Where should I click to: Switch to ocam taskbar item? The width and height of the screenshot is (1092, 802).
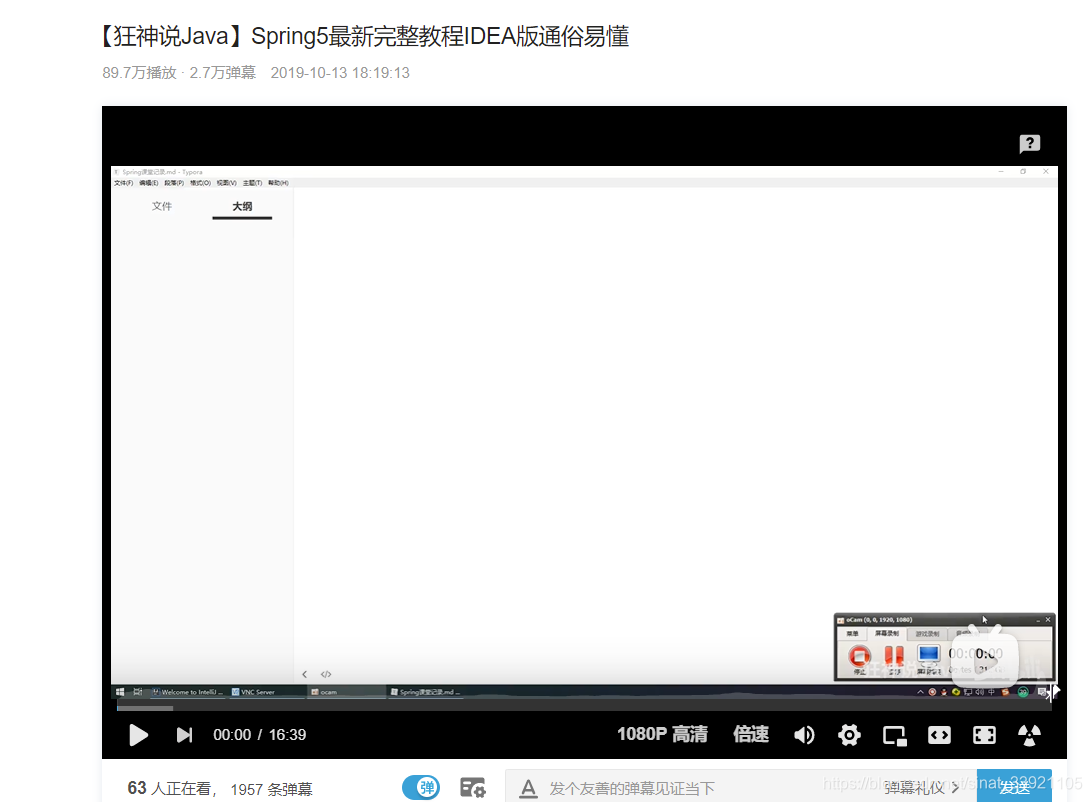click(347, 692)
